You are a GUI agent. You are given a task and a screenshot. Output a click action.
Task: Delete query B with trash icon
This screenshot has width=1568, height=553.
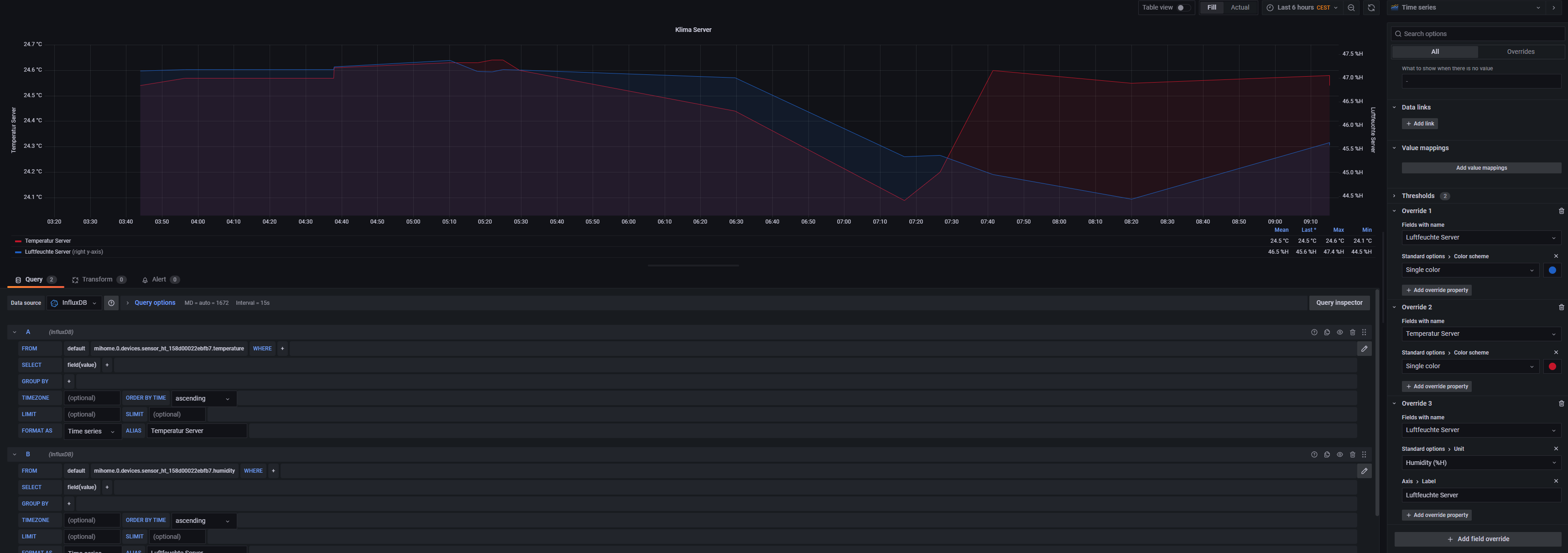coord(1353,455)
